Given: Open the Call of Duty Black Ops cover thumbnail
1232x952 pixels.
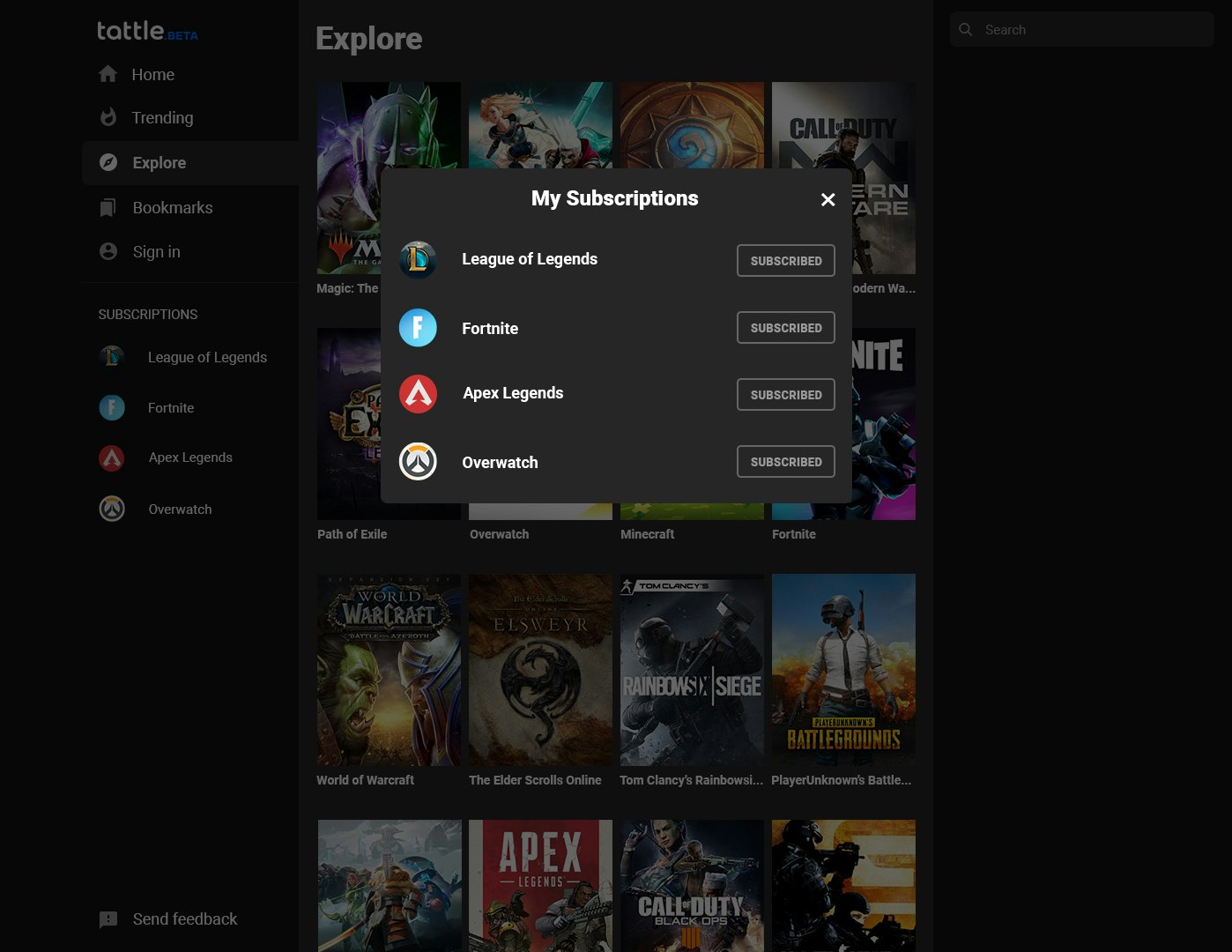Looking at the screenshot, I should click(x=692, y=886).
